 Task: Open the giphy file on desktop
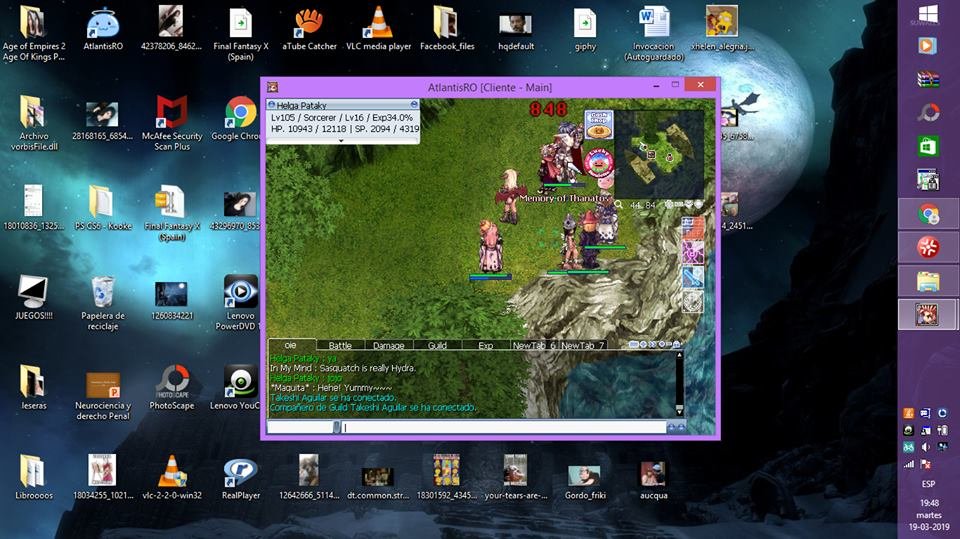pos(585,29)
